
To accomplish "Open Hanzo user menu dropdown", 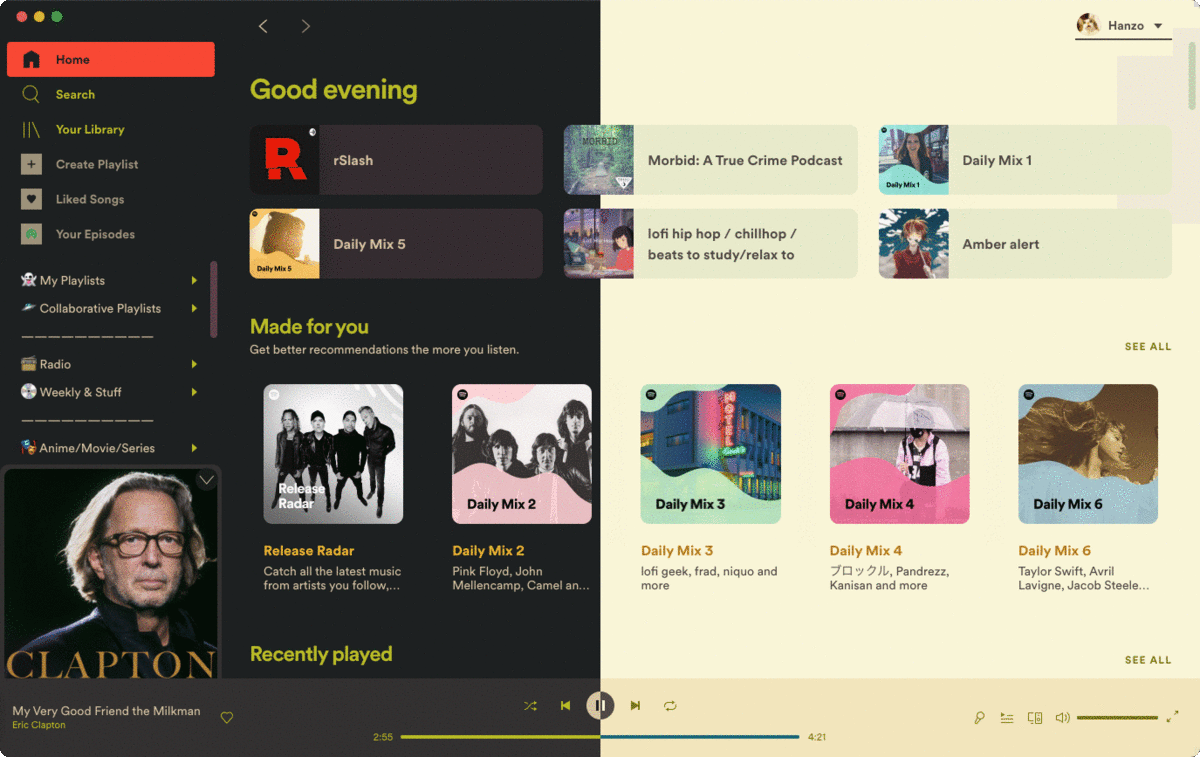I will [1123, 26].
